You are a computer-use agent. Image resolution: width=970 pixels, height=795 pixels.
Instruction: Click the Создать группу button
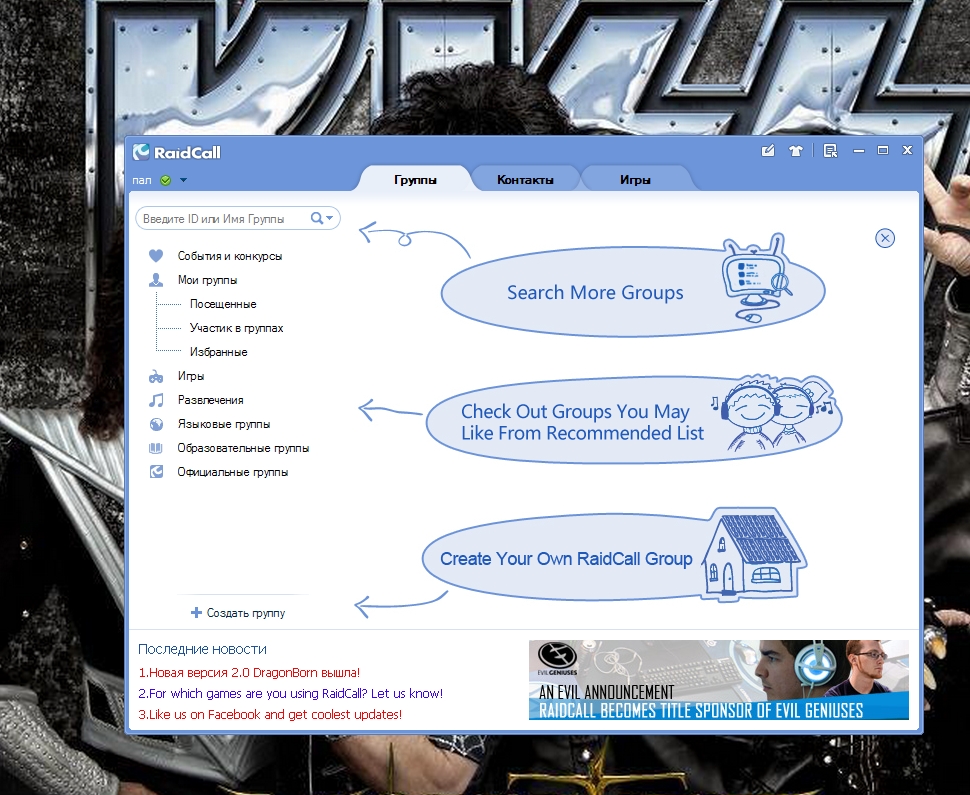[x=238, y=612]
